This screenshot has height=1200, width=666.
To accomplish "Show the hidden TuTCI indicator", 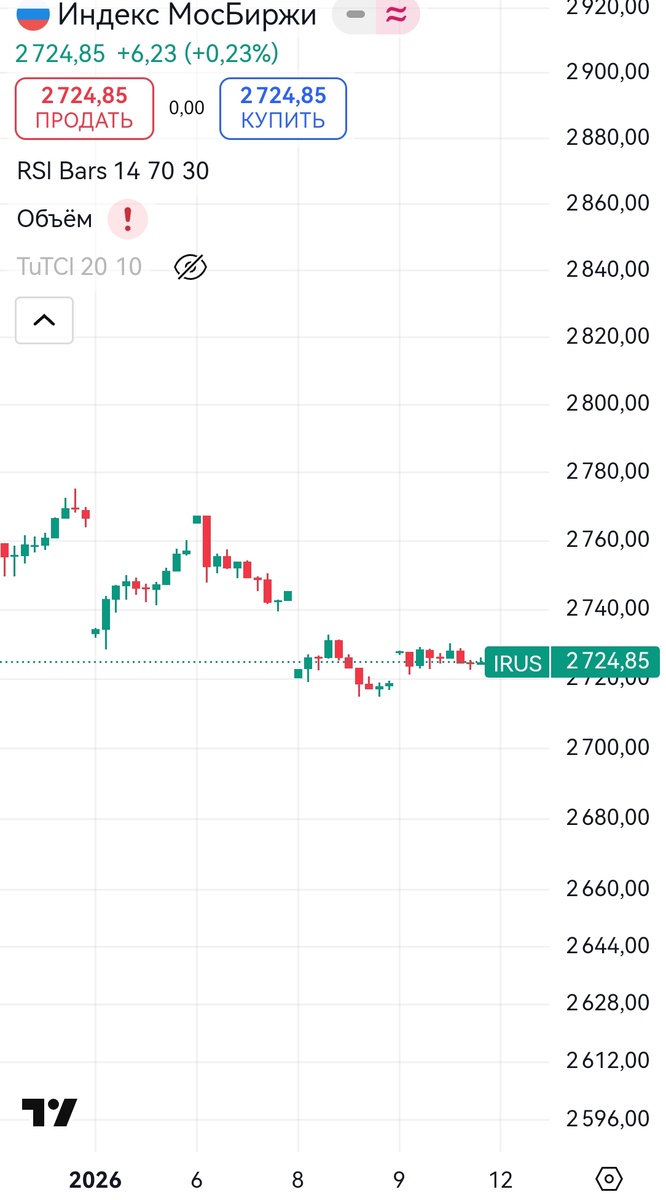I will [190, 266].
